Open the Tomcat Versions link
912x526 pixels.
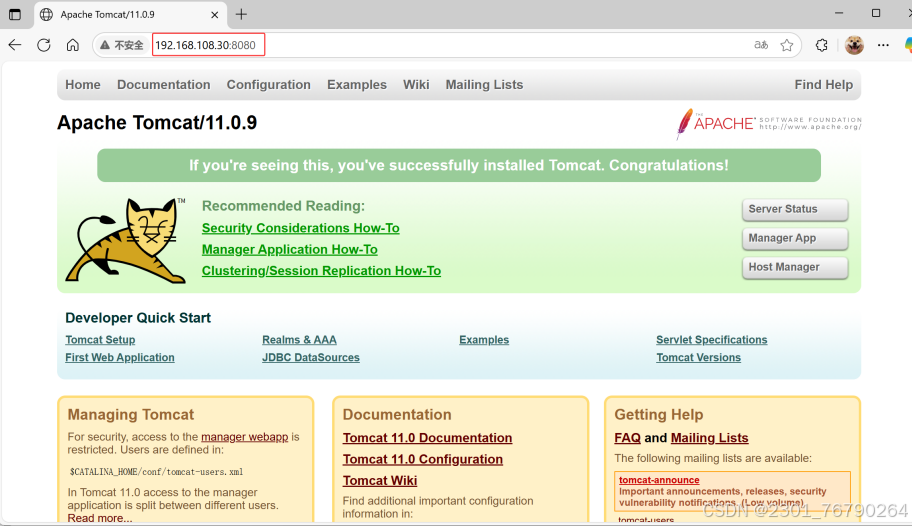[x=699, y=357]
